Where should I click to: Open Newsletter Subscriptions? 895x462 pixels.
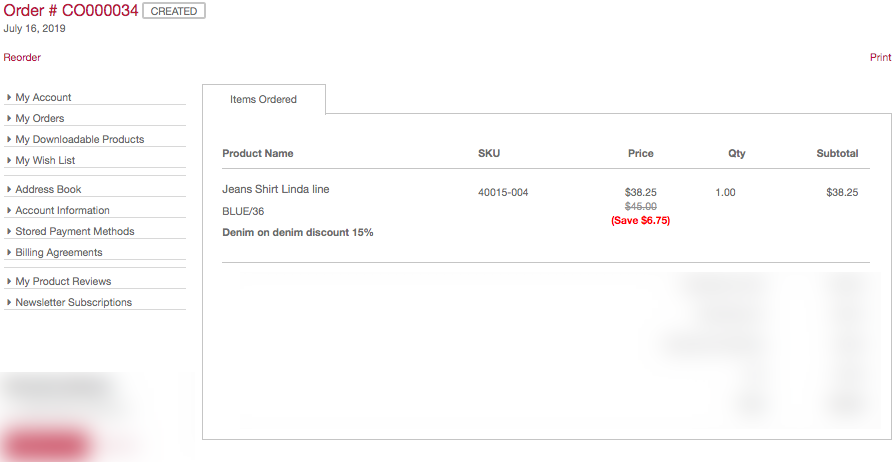(73, 303)
